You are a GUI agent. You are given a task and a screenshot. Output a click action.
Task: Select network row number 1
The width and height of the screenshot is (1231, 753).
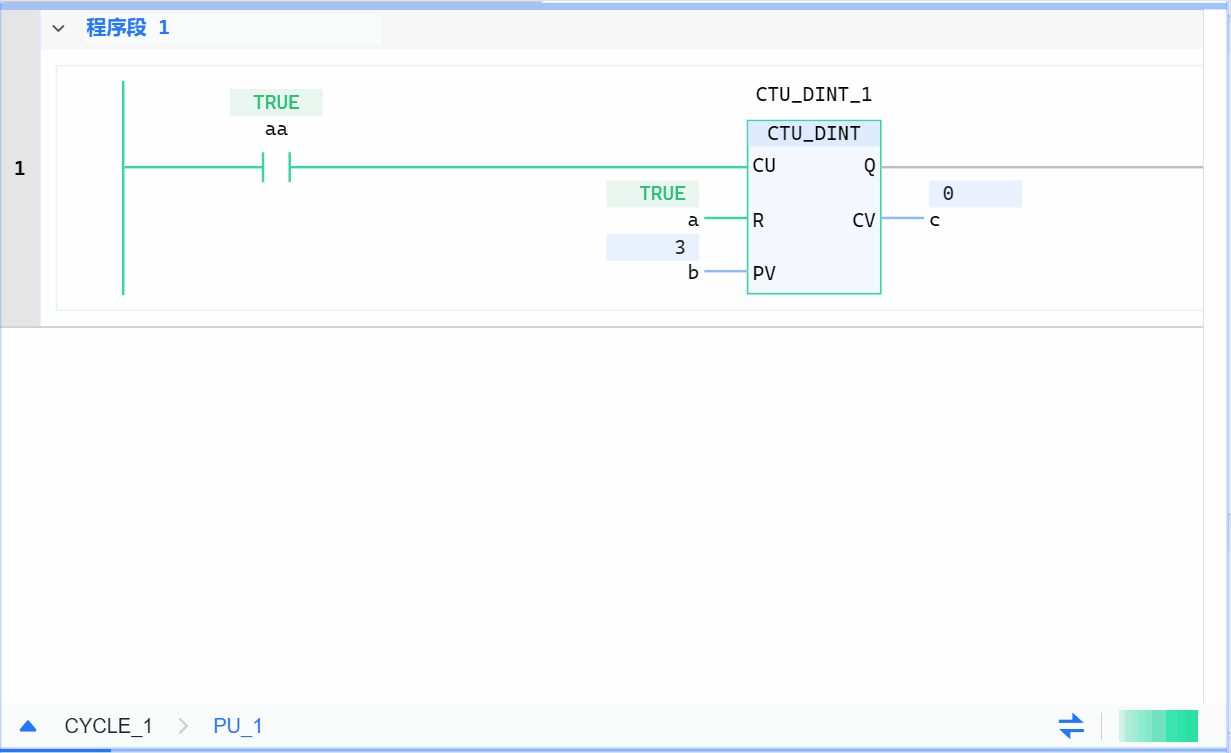pos(20,169)
